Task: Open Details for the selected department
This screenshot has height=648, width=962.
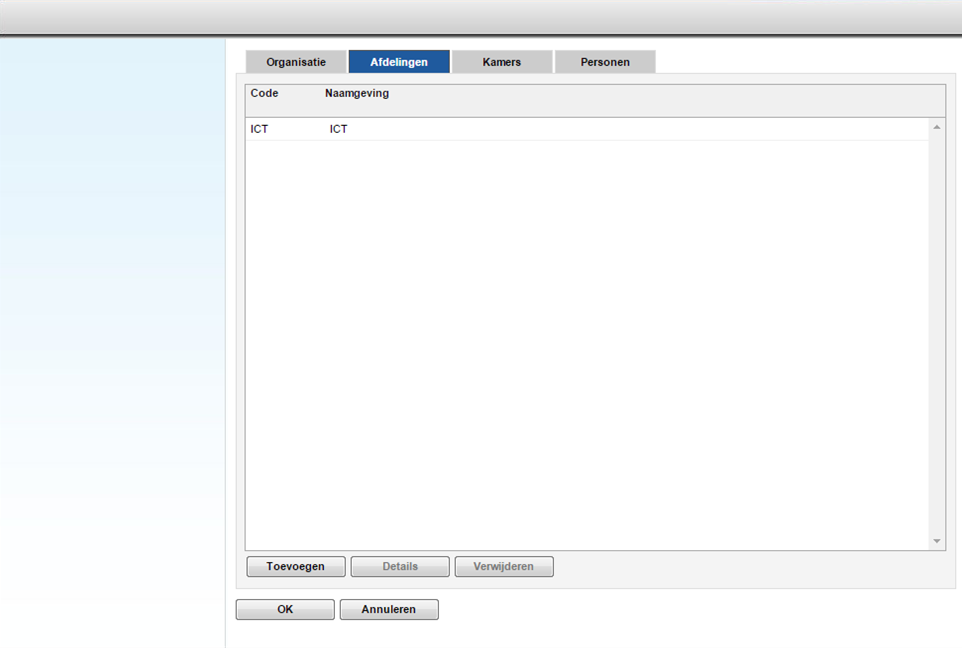Action: tap(400, 567)
